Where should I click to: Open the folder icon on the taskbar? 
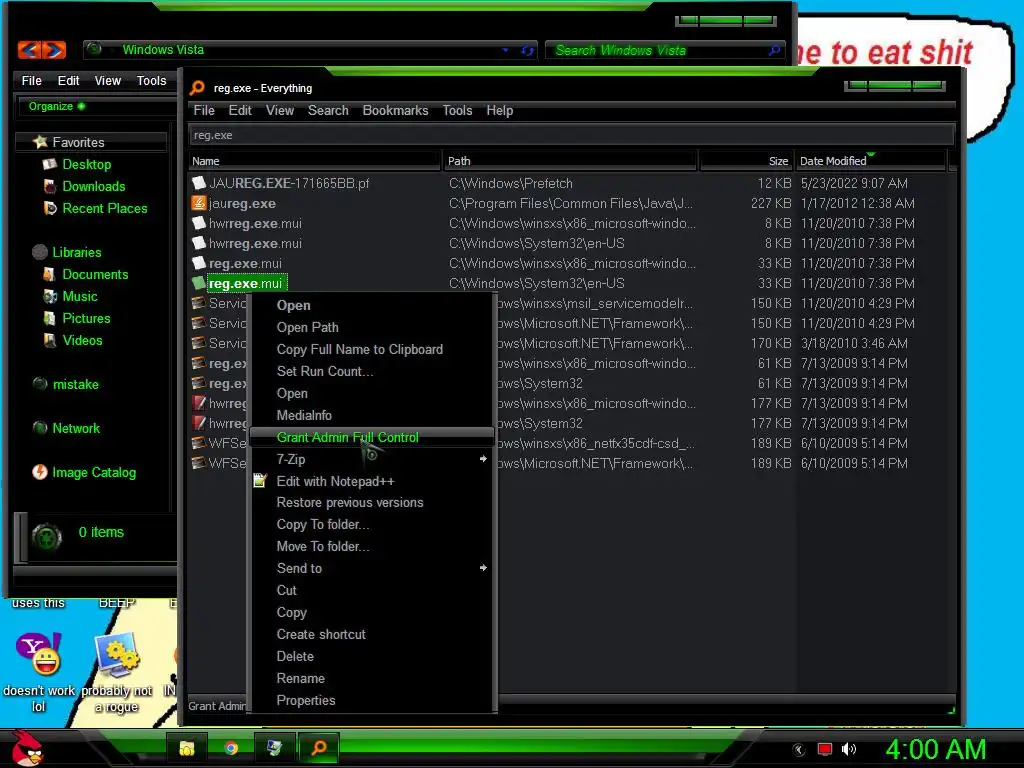(187, 748)
